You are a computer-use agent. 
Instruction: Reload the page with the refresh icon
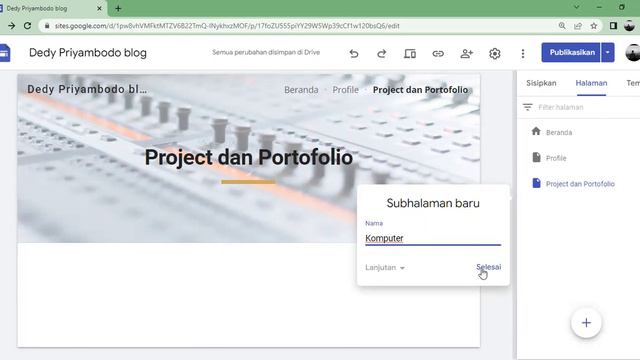(27, 26)
